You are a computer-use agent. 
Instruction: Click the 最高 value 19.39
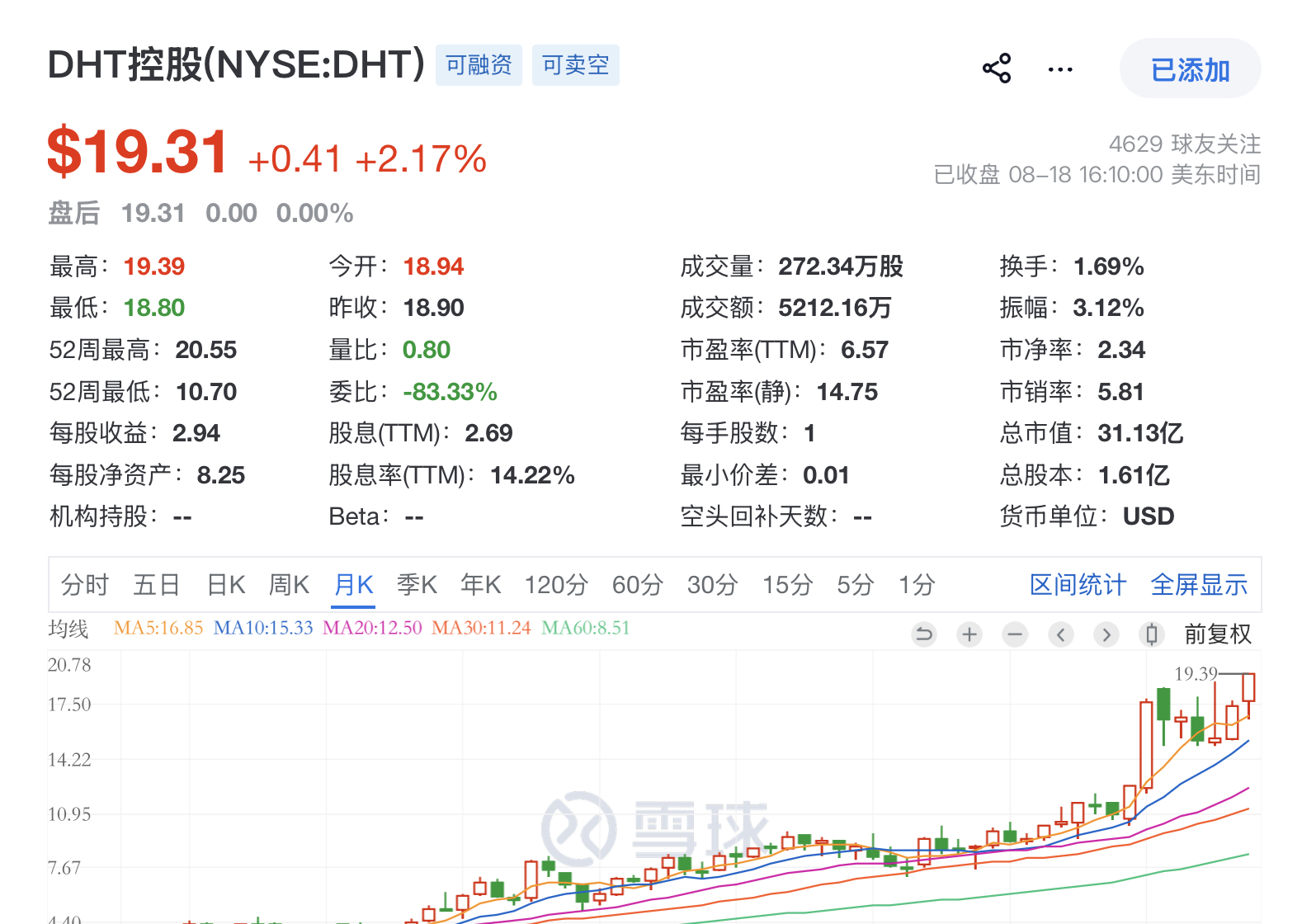(x=154, y=266)
